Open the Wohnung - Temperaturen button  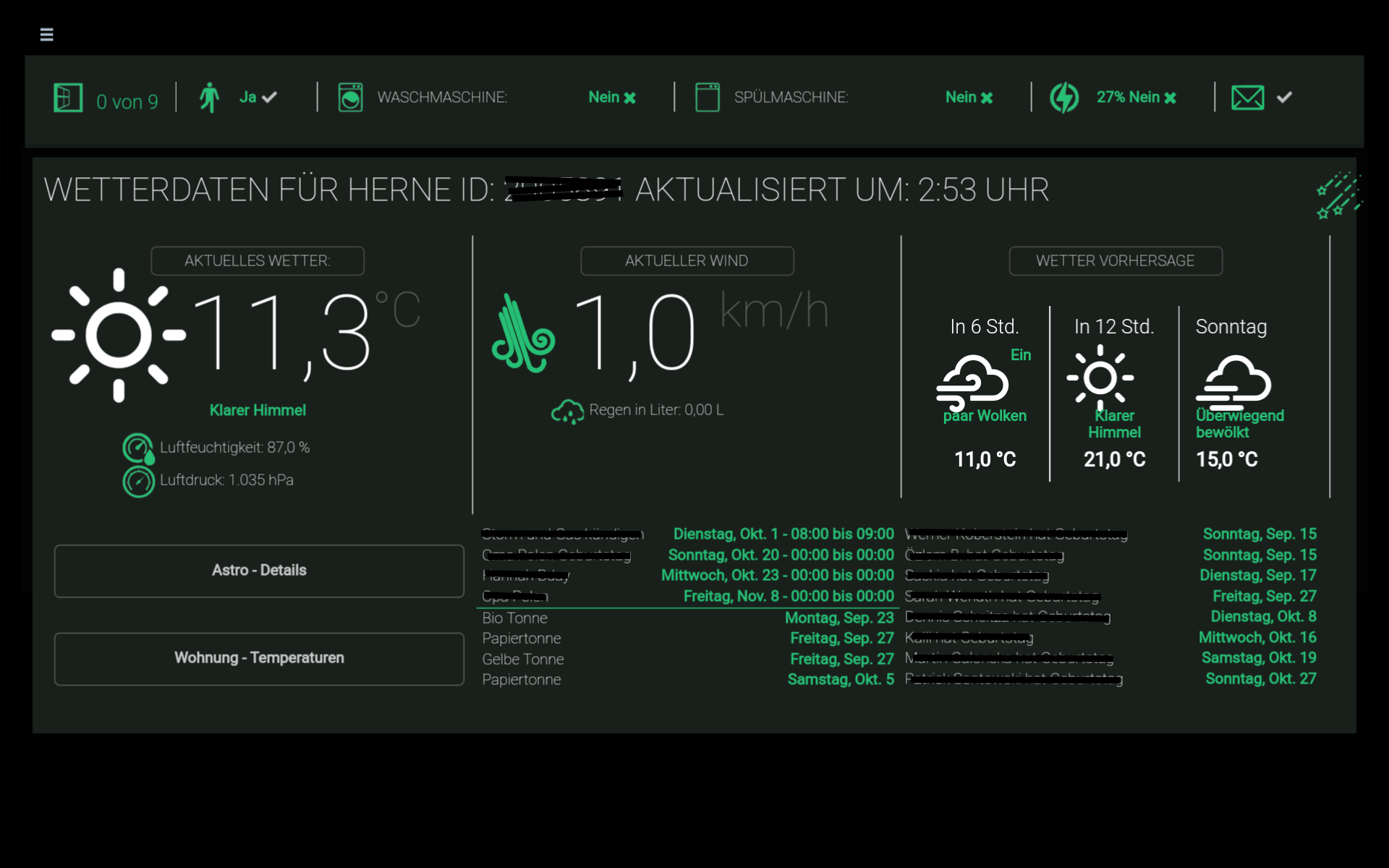pos(259,658)
